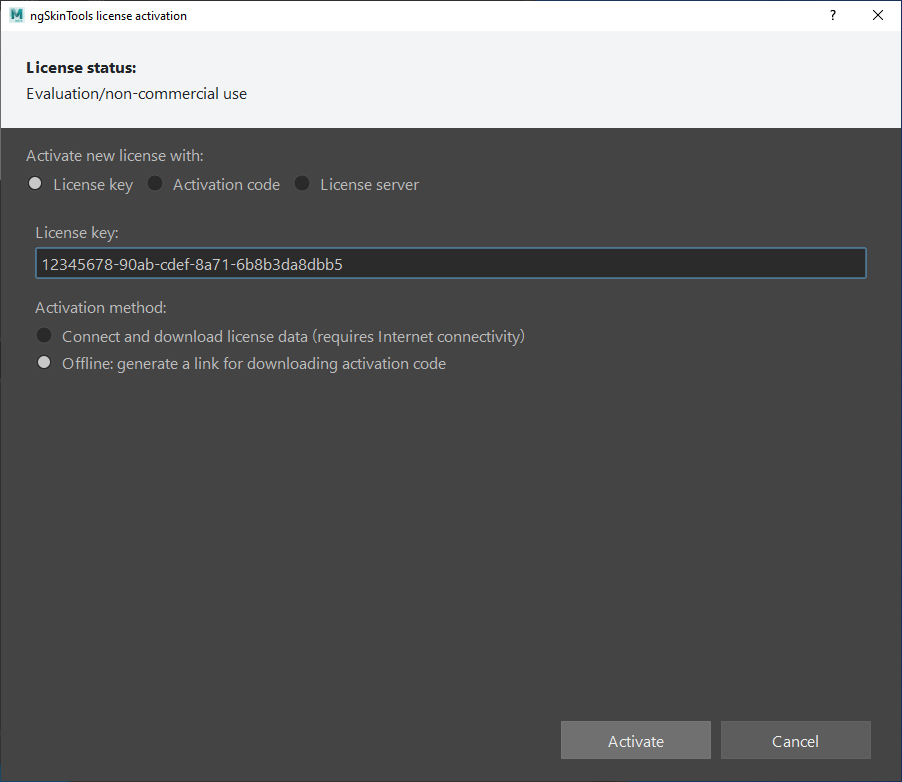This screenshot has height=782, width=902.
Task: Click into the License key text field
Action: 451,264
